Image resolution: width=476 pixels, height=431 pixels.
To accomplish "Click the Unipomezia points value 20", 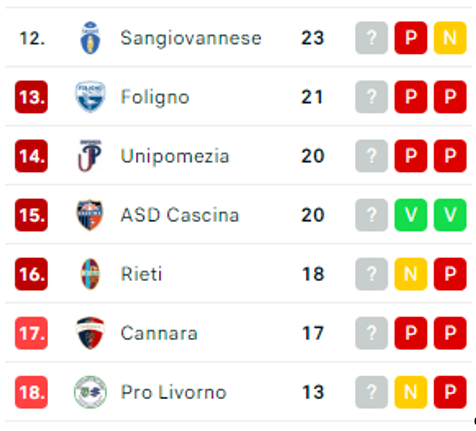I will coord(312,156).
